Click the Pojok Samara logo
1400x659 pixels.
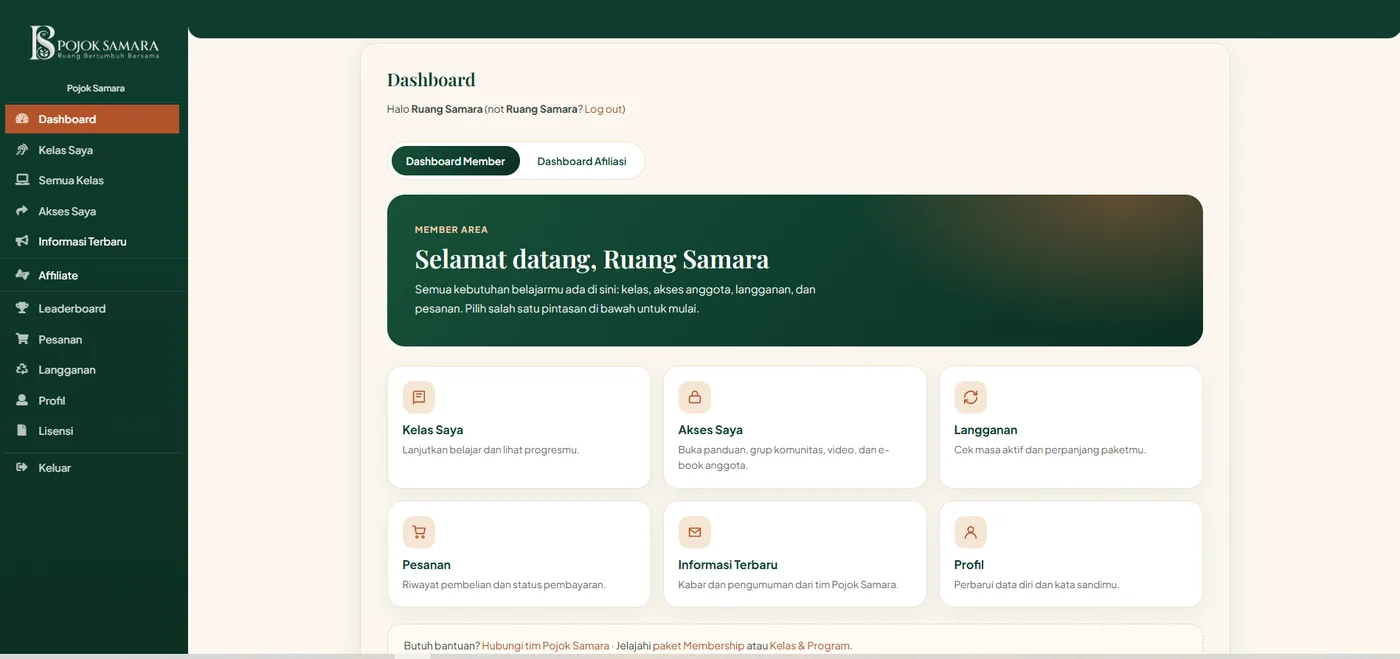click(94, 42)
